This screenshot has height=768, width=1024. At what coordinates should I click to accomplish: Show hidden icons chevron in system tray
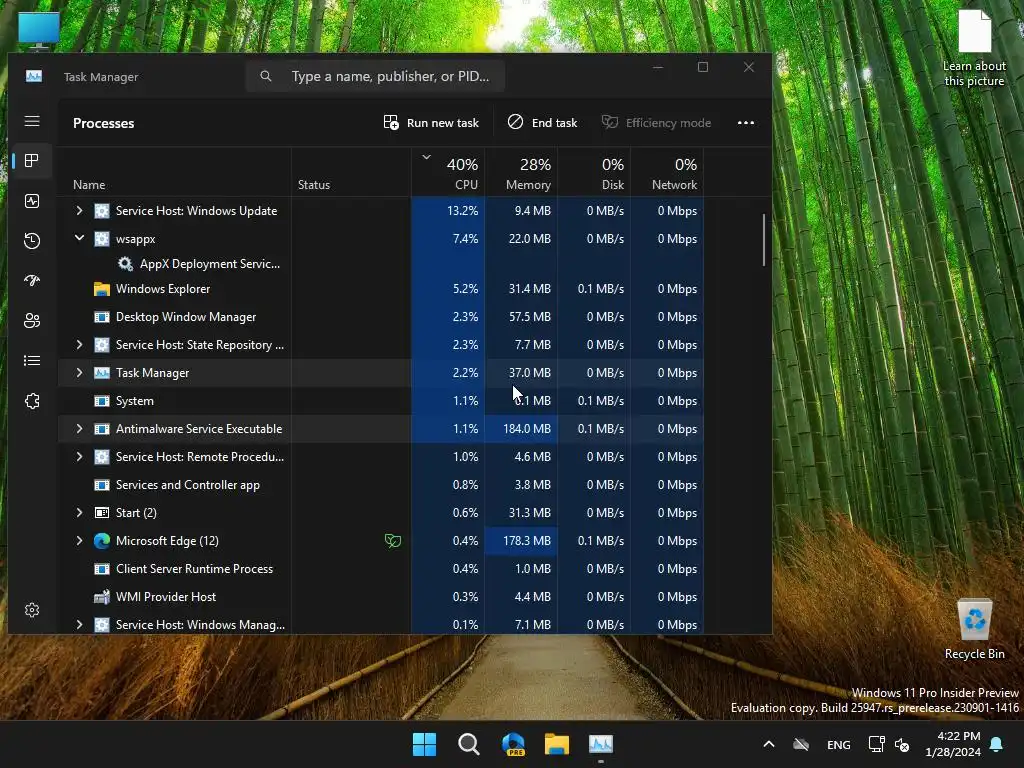pyautogui.click(x=769, y=744)
